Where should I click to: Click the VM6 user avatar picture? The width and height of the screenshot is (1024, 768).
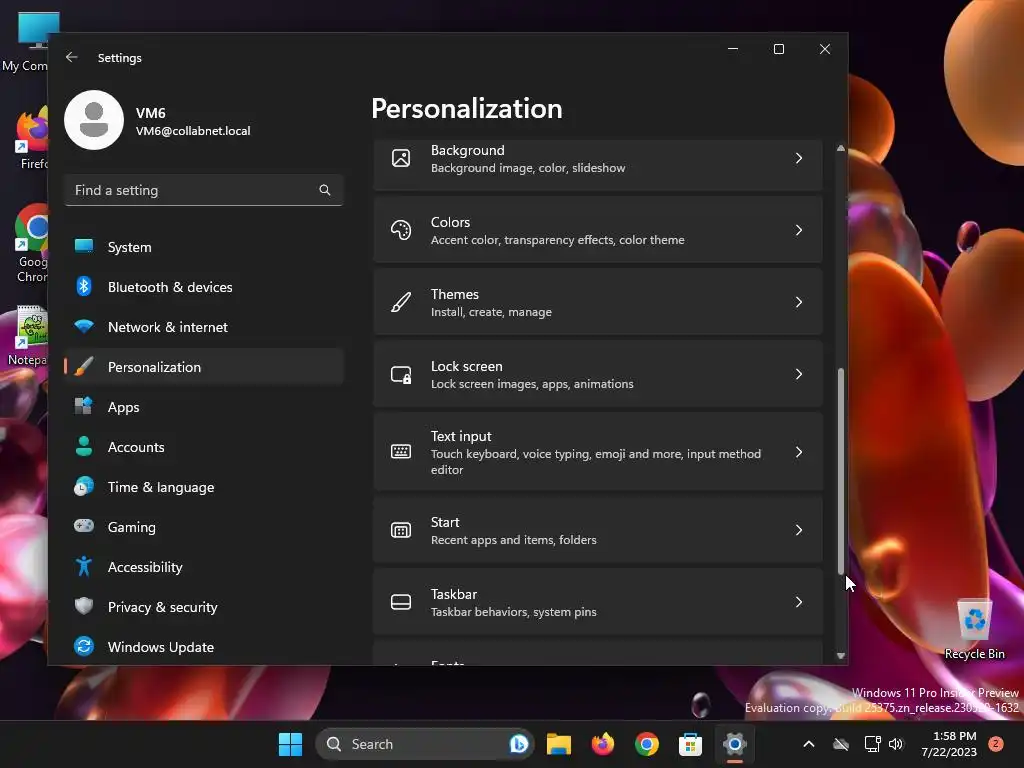pyautogui.click(x=94, y=120)
